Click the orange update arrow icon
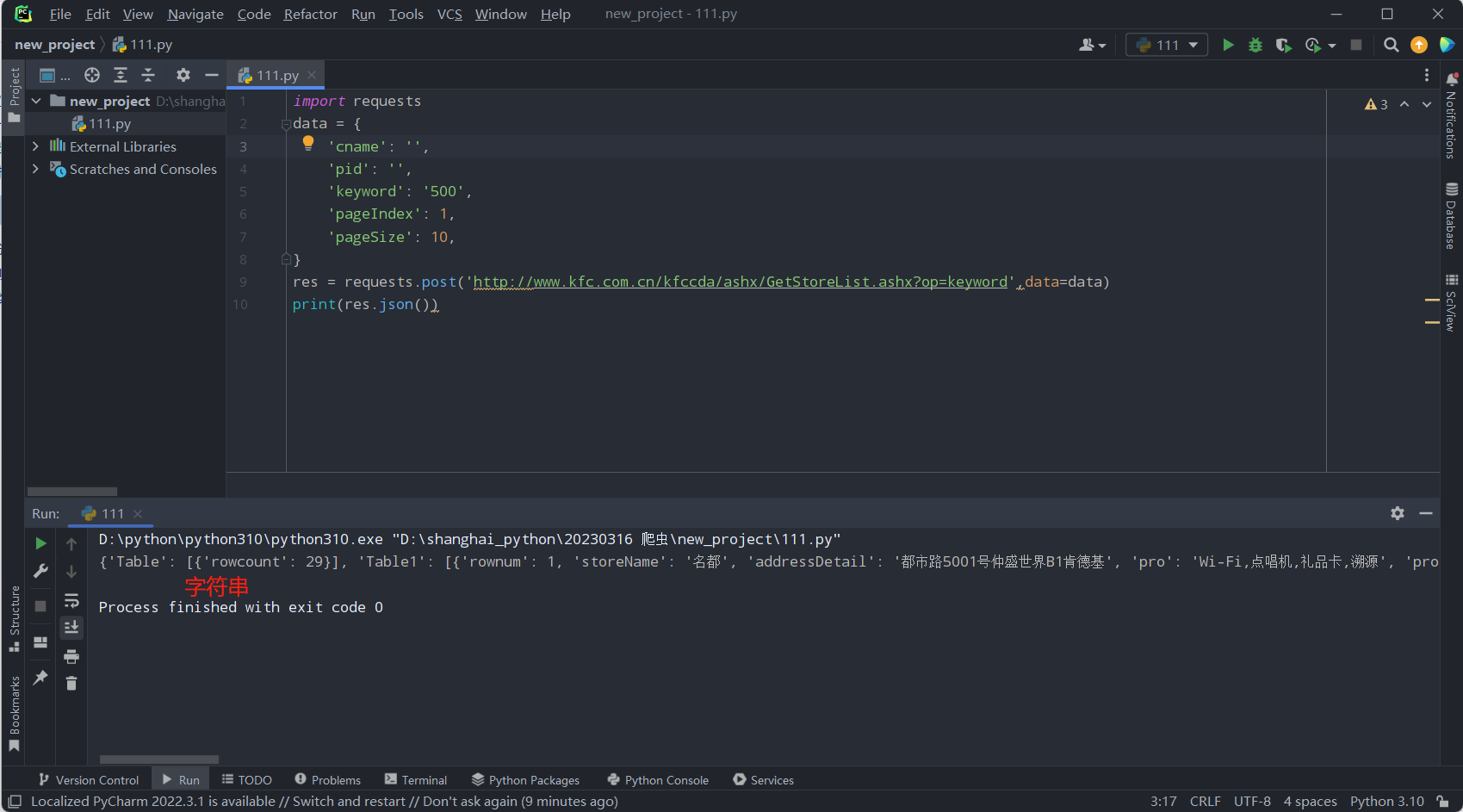Screen dimensions: 1463x812 point(1419,45)
